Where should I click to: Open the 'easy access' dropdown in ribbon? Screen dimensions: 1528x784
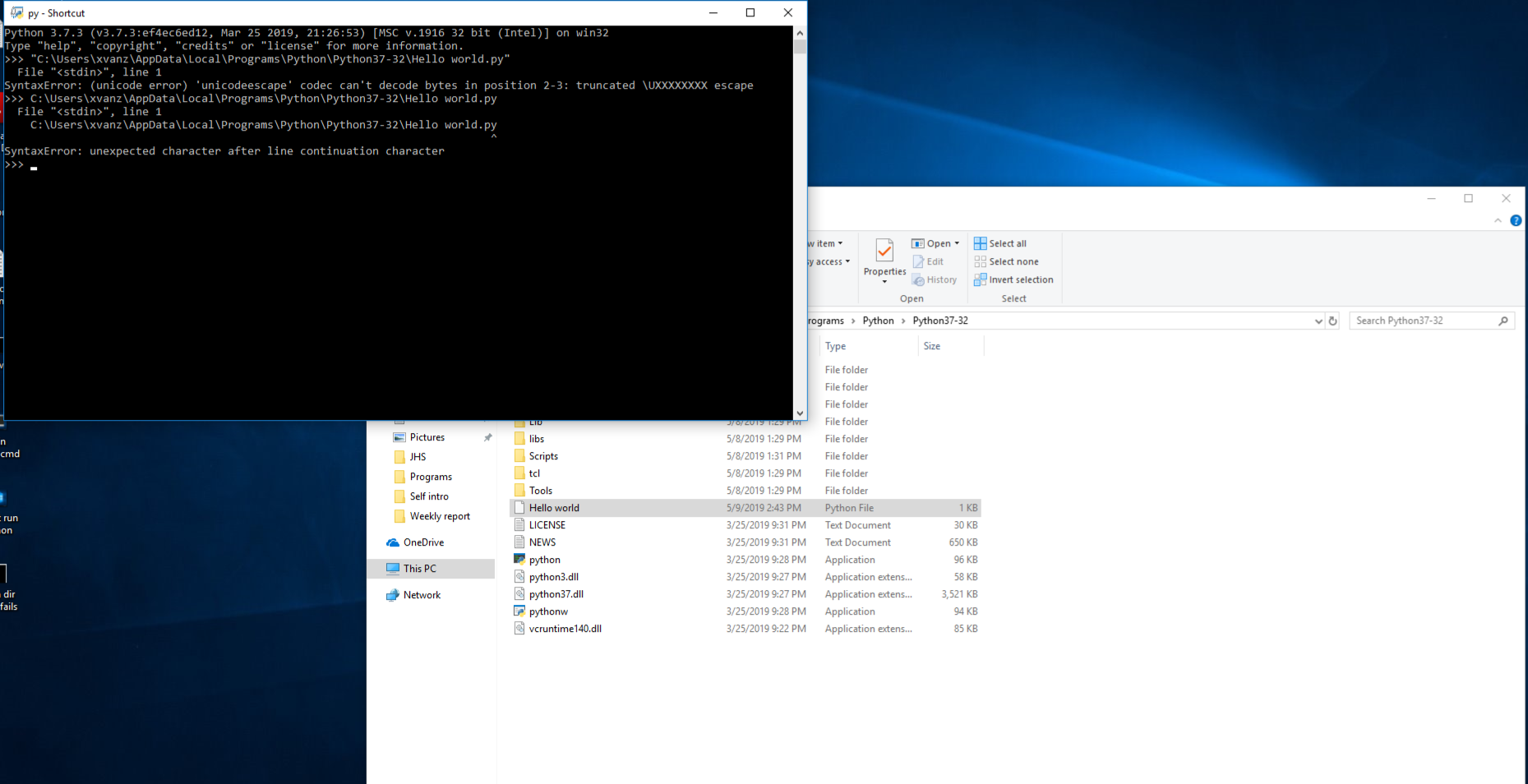coord(847,261)
